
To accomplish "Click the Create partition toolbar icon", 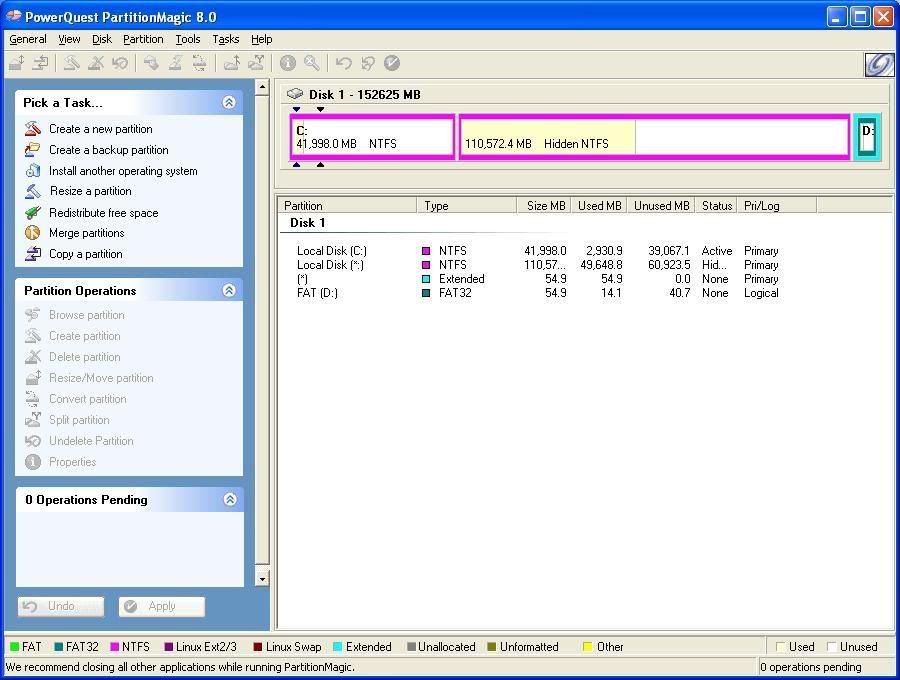I will pyautogui.click(x=71, y=63).
